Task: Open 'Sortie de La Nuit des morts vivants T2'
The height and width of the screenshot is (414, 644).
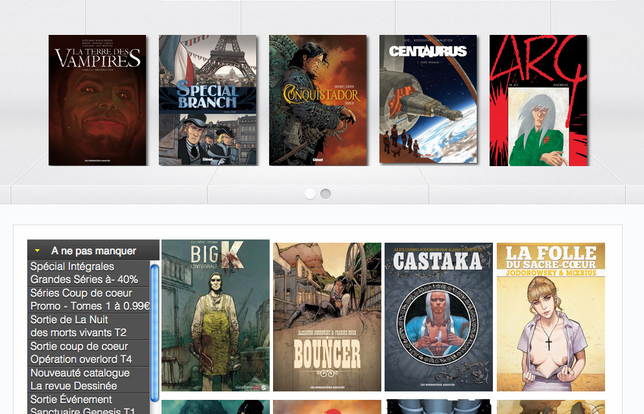Action: 88,326
